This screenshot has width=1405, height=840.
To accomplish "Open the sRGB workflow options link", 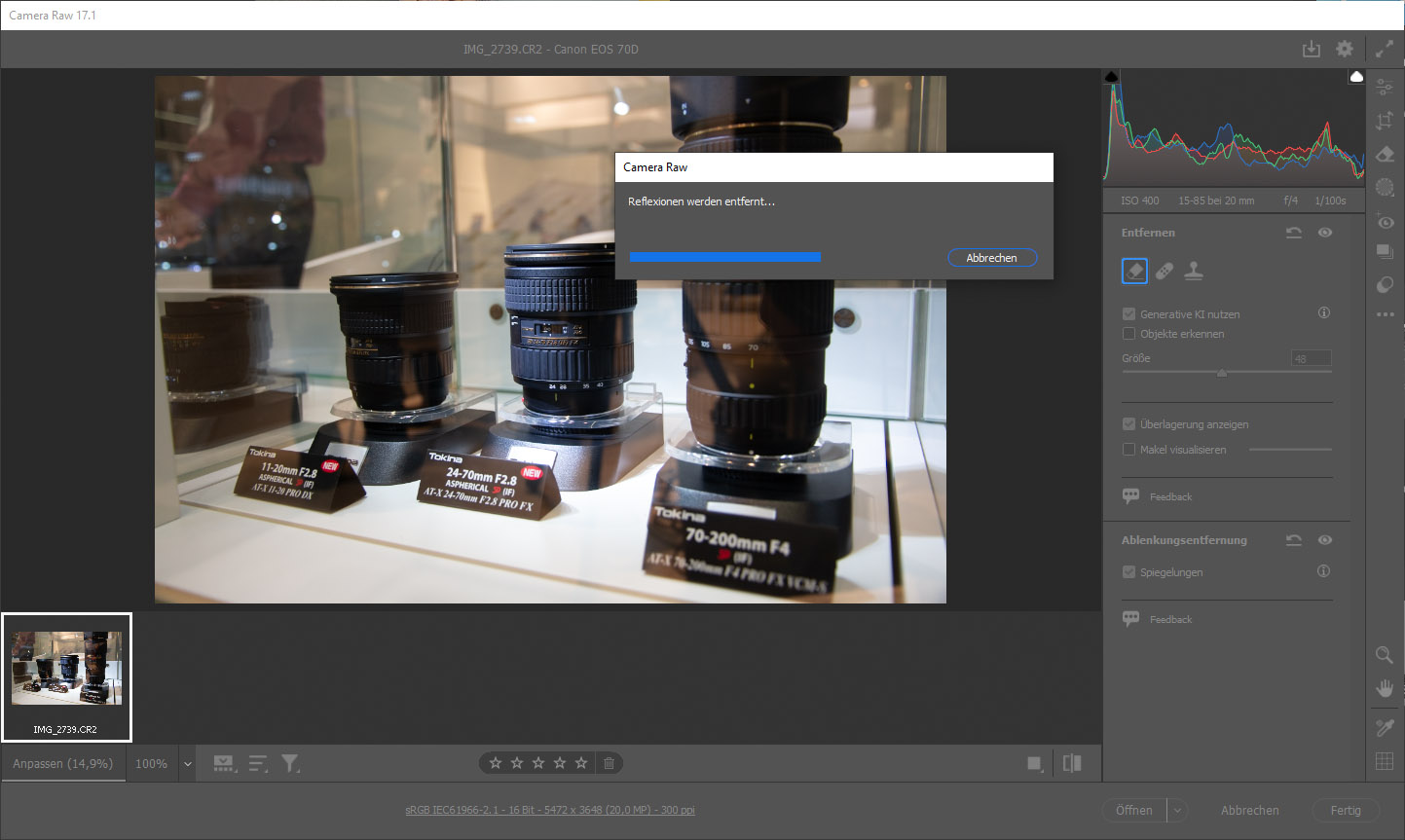I will pyautogui.click(x=550, y=810).
